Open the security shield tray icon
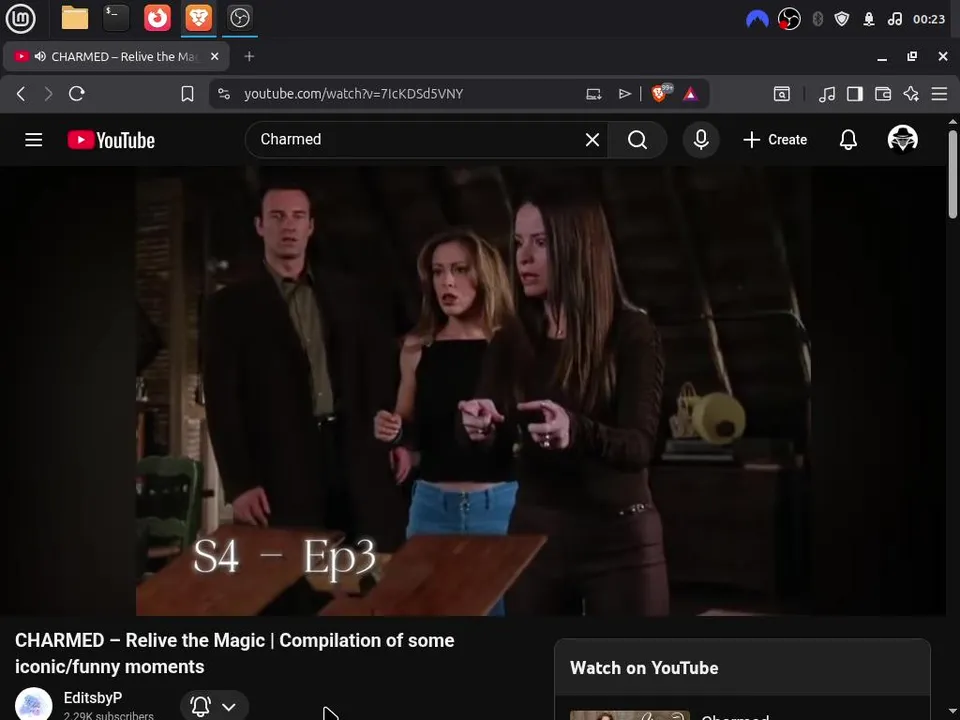This screenshot has width=960, height=720. (842, 19)
